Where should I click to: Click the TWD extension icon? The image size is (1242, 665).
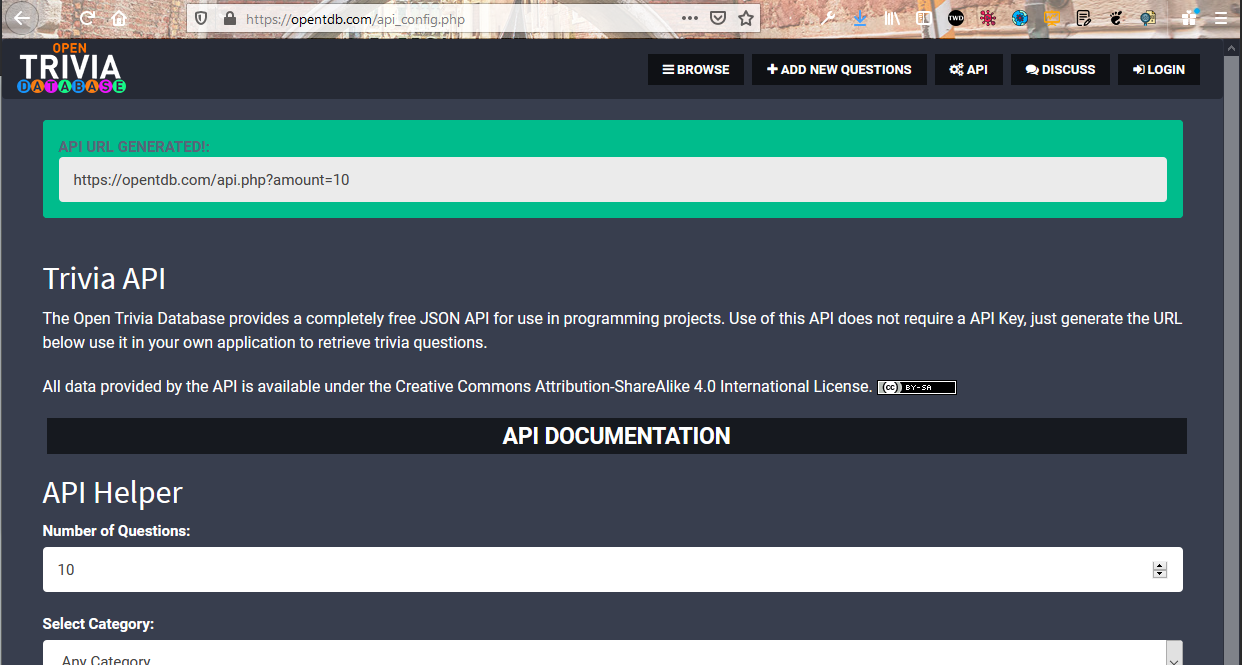tap(956, 18)
